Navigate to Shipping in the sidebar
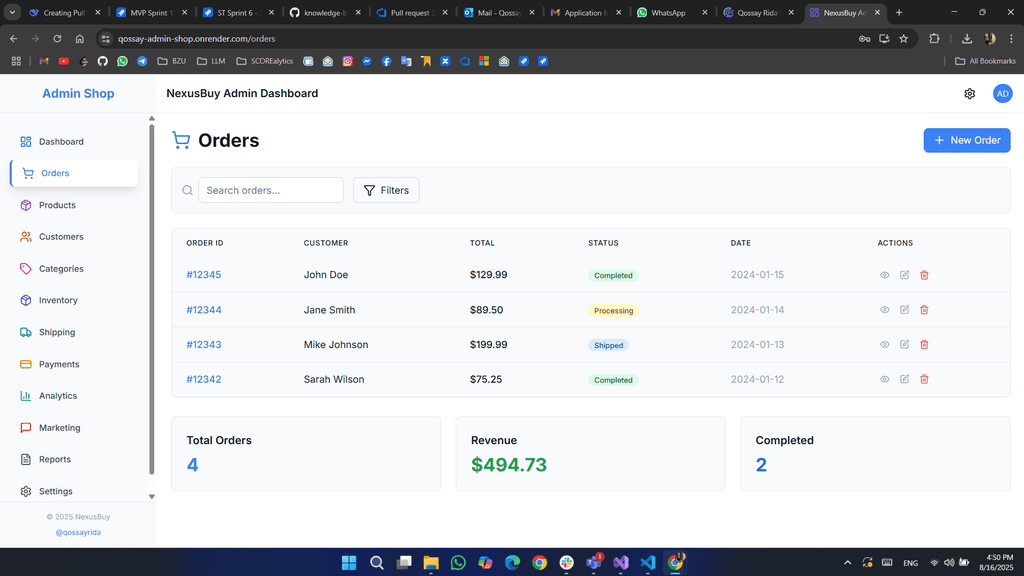 point(74,332)
